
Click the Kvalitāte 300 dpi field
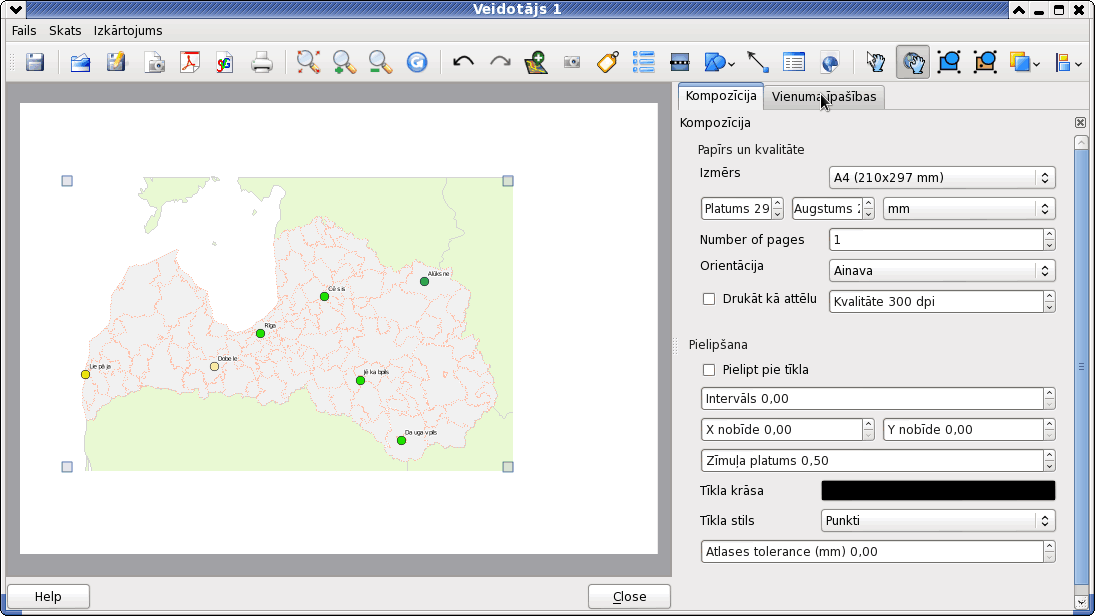click(x=942, y=302)
